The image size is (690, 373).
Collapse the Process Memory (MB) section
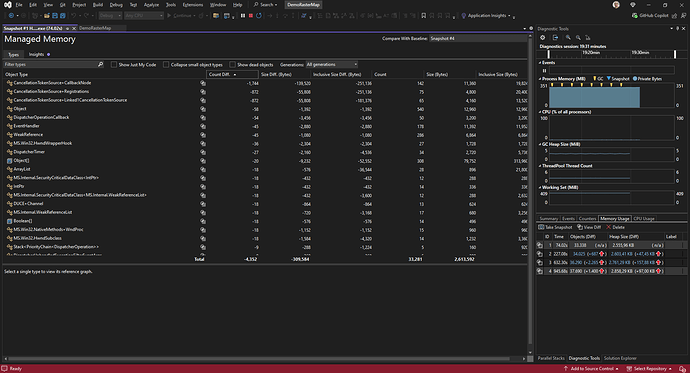[540, 79]
